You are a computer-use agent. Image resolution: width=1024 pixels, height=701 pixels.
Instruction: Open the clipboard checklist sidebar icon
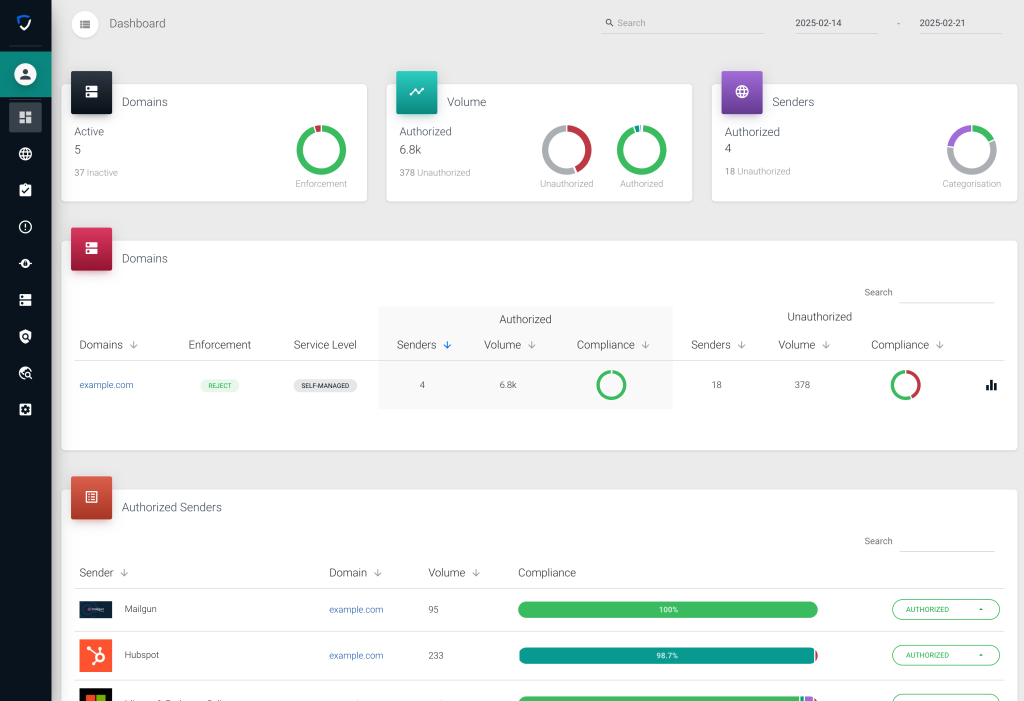(25, 190)
